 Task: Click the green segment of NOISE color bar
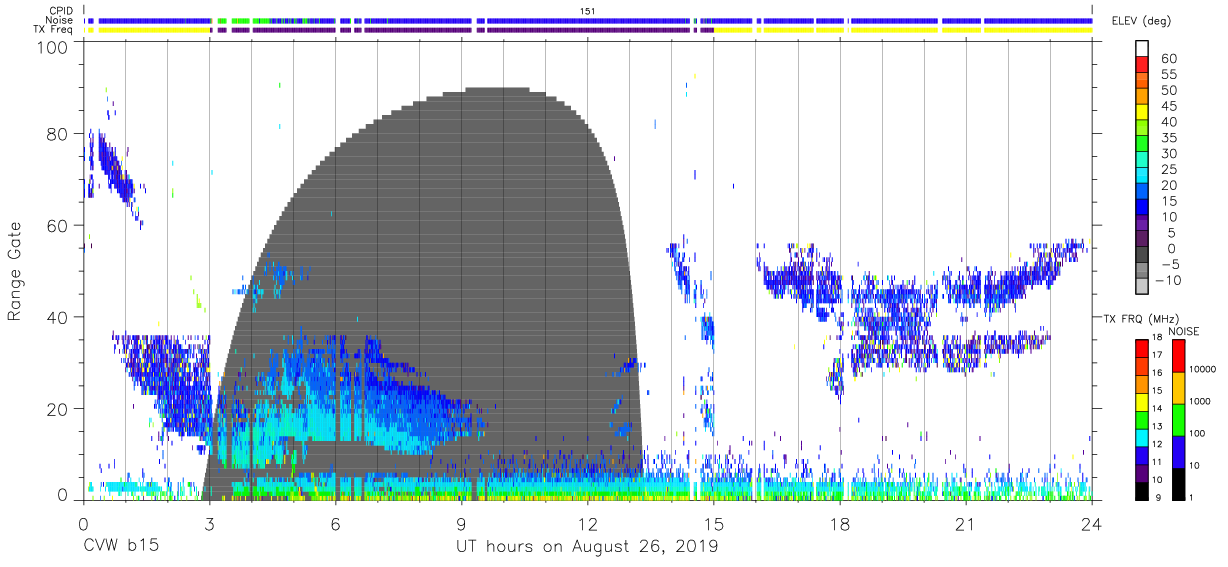(1178, 419)
